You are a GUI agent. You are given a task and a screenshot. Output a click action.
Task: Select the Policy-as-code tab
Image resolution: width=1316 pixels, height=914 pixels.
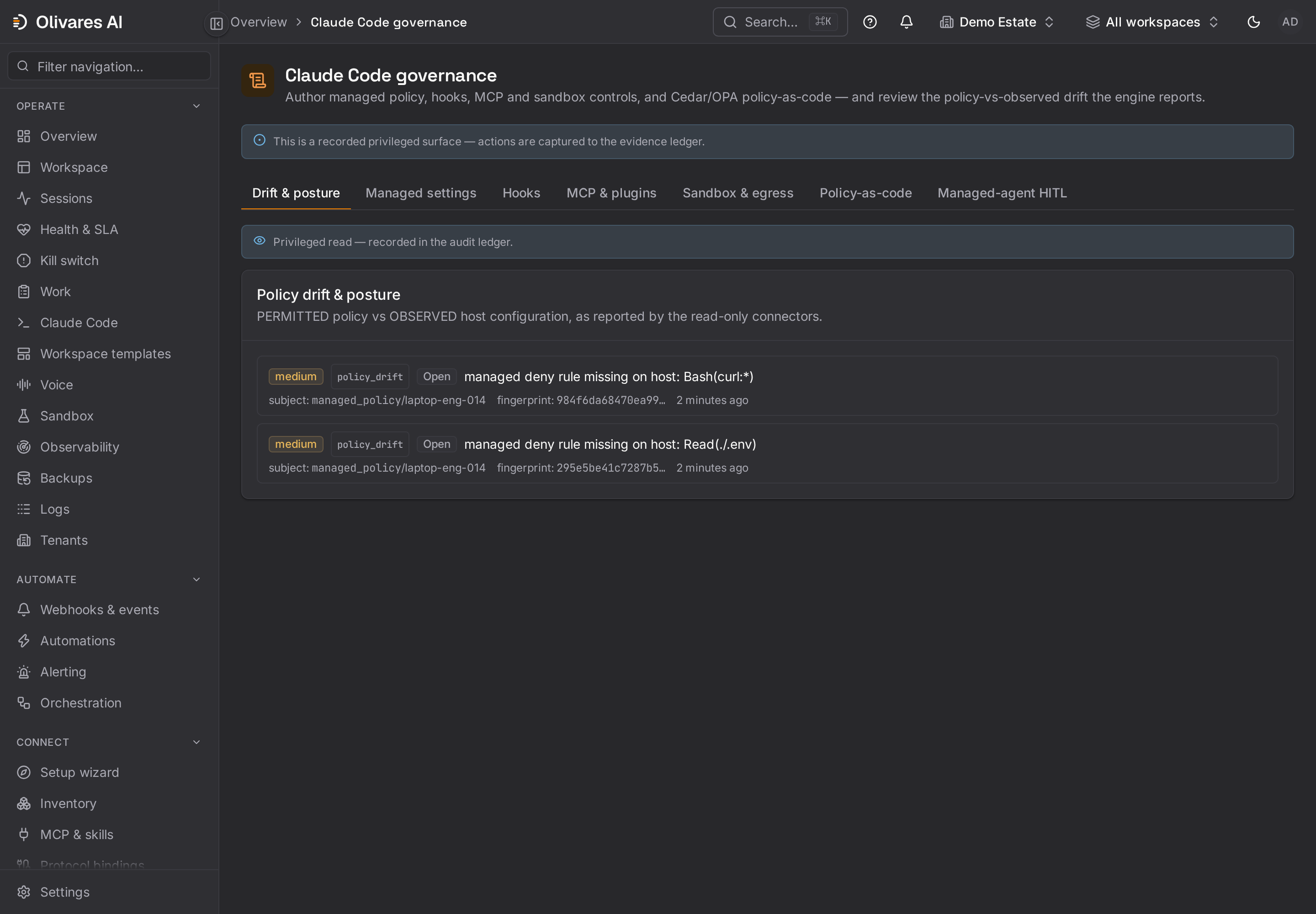coord(865,193)
